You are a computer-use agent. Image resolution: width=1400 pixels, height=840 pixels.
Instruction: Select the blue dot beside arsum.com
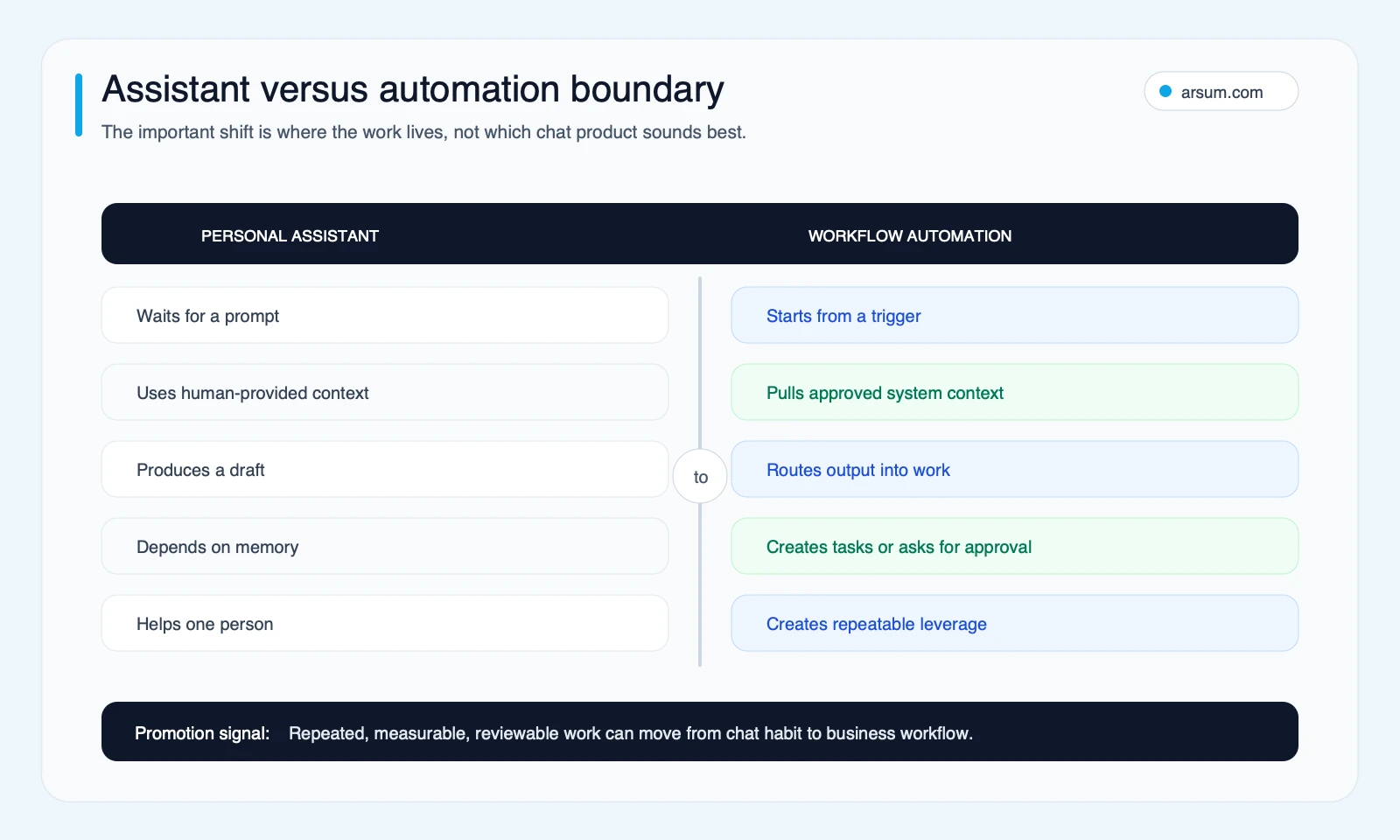[1165, 91]
